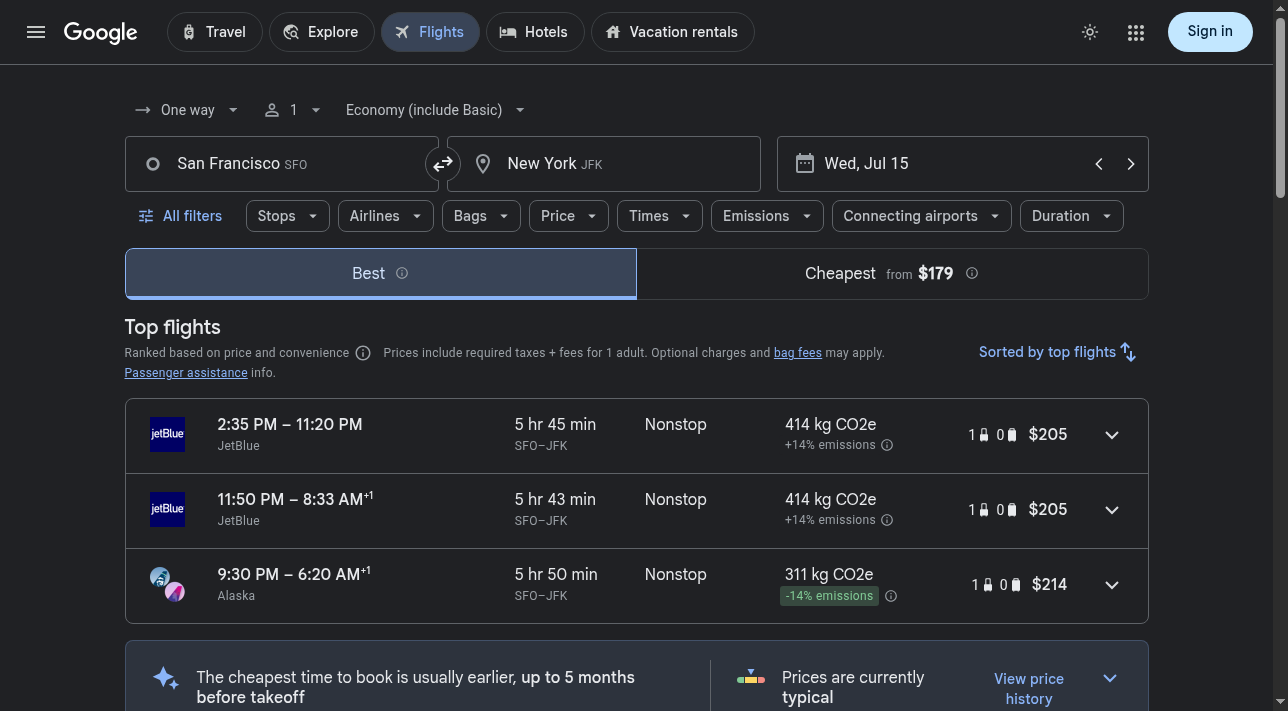Go to next departure date

click(1131, 164)
